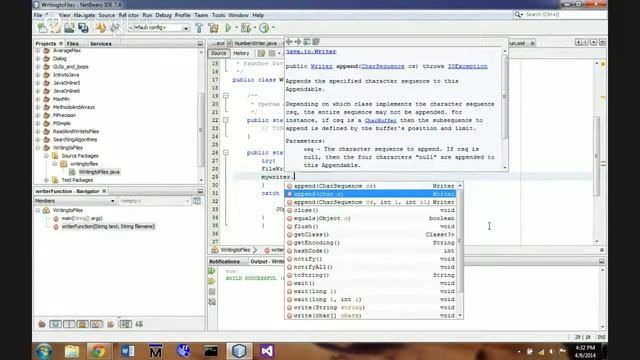Minimize the Output window panel
This screenshot has height=360, width=640.
(602, 261)
